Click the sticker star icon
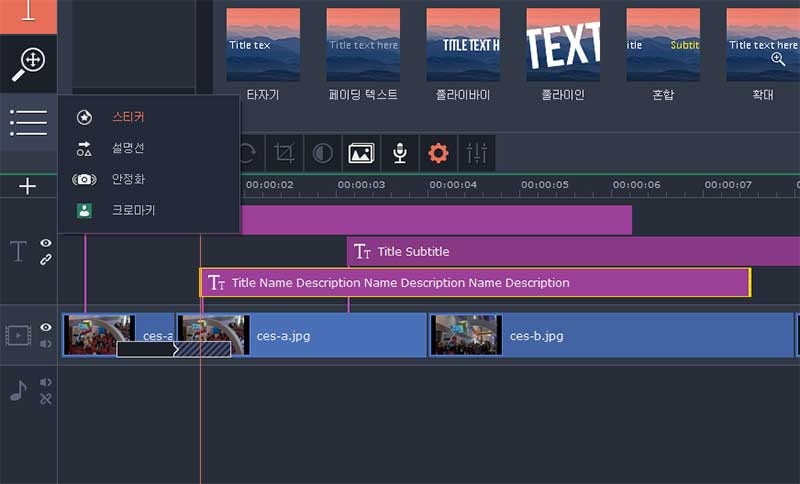Image resolution: width=800 pixels, height=484 pixels. 84,117
